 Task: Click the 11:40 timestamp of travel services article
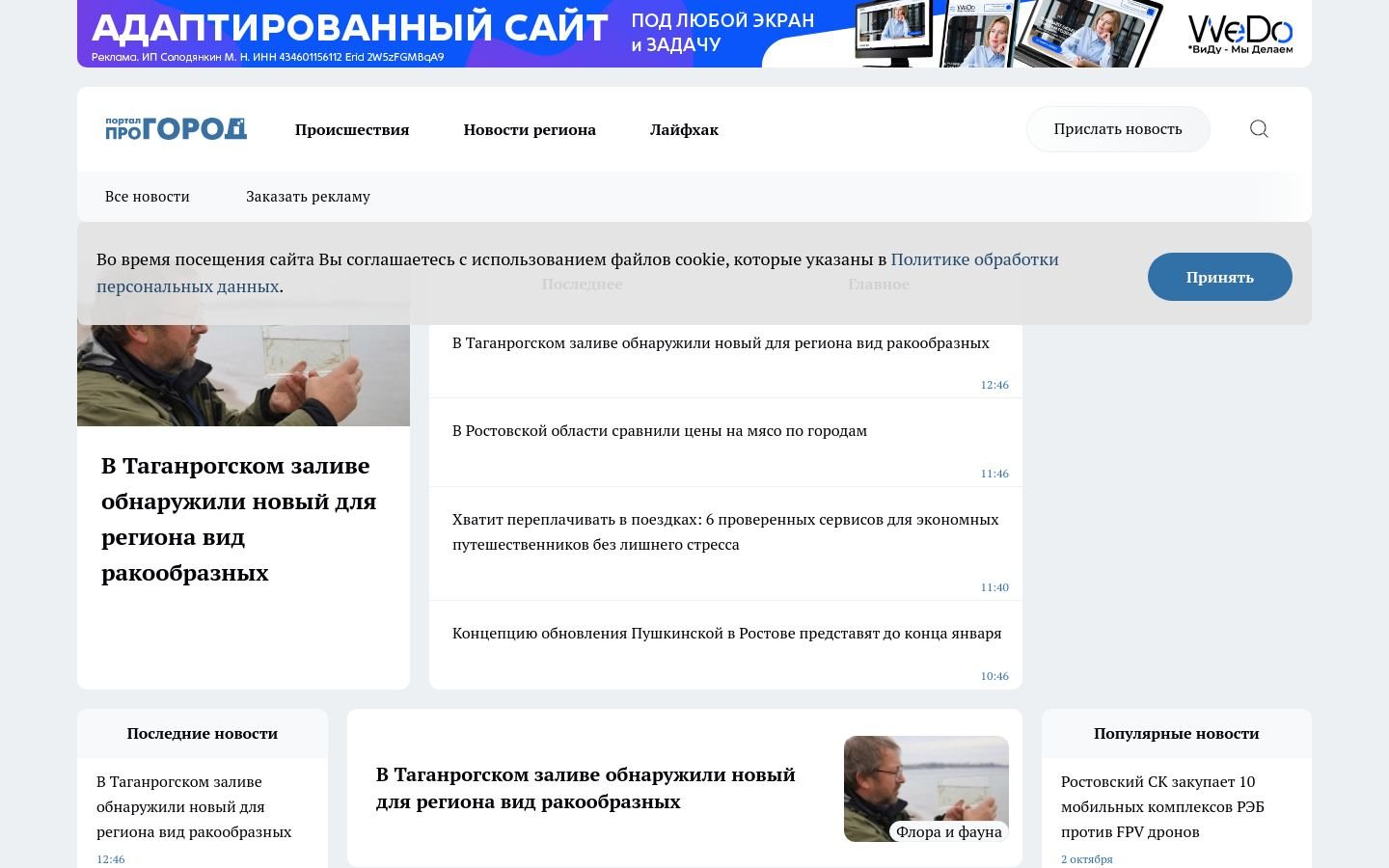coord(994,587)
